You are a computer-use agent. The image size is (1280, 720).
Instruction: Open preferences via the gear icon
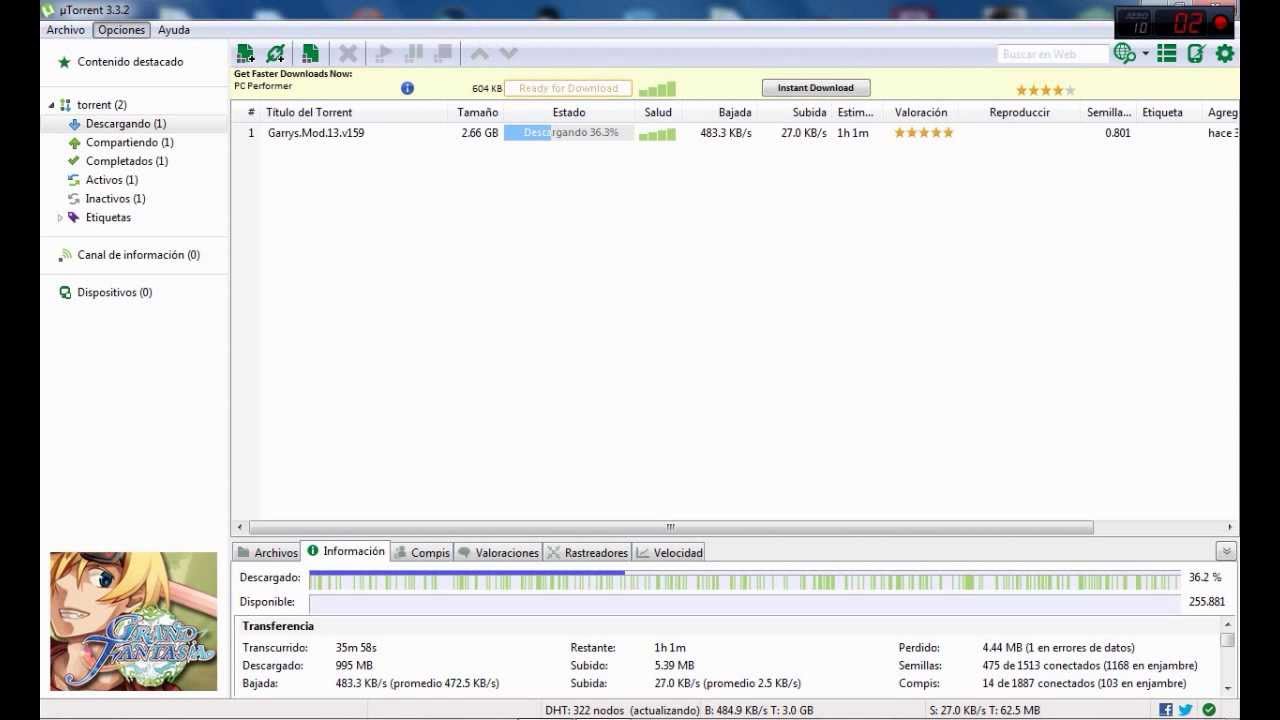point(1225,54)
